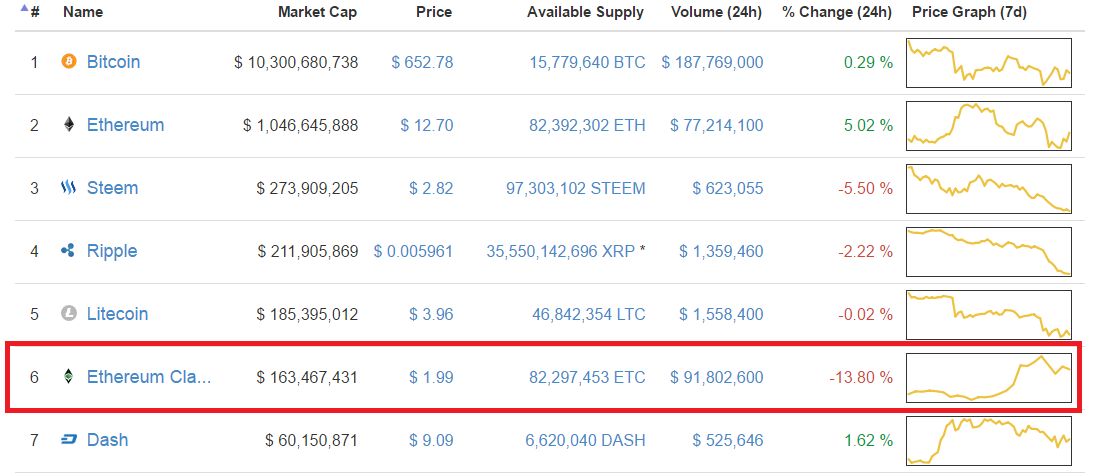Click the Ethereum diamond icon
Screen dimensions: 1098x476
click(x=69, y=125)
